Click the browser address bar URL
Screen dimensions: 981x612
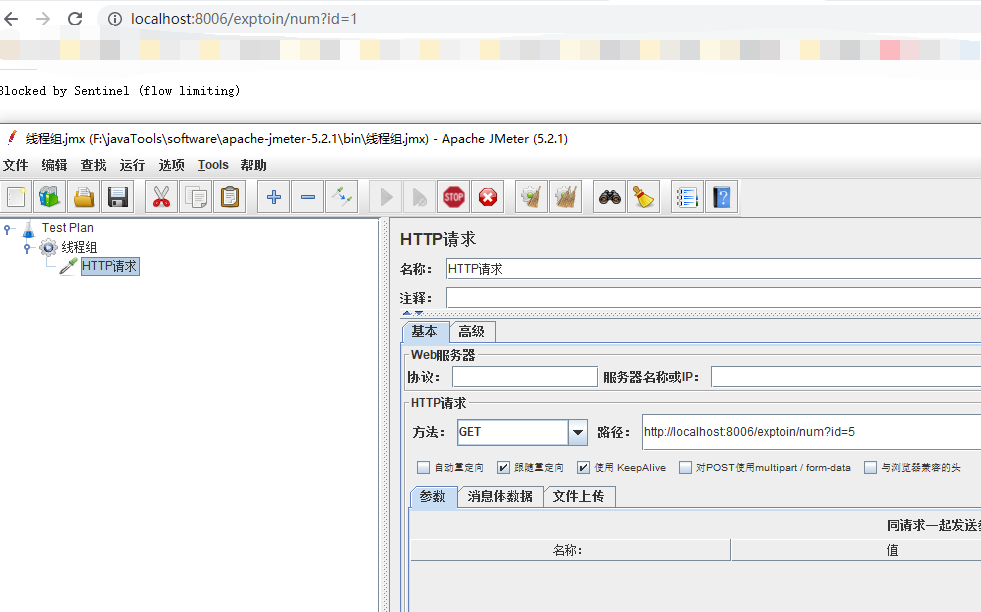[244, 19]
